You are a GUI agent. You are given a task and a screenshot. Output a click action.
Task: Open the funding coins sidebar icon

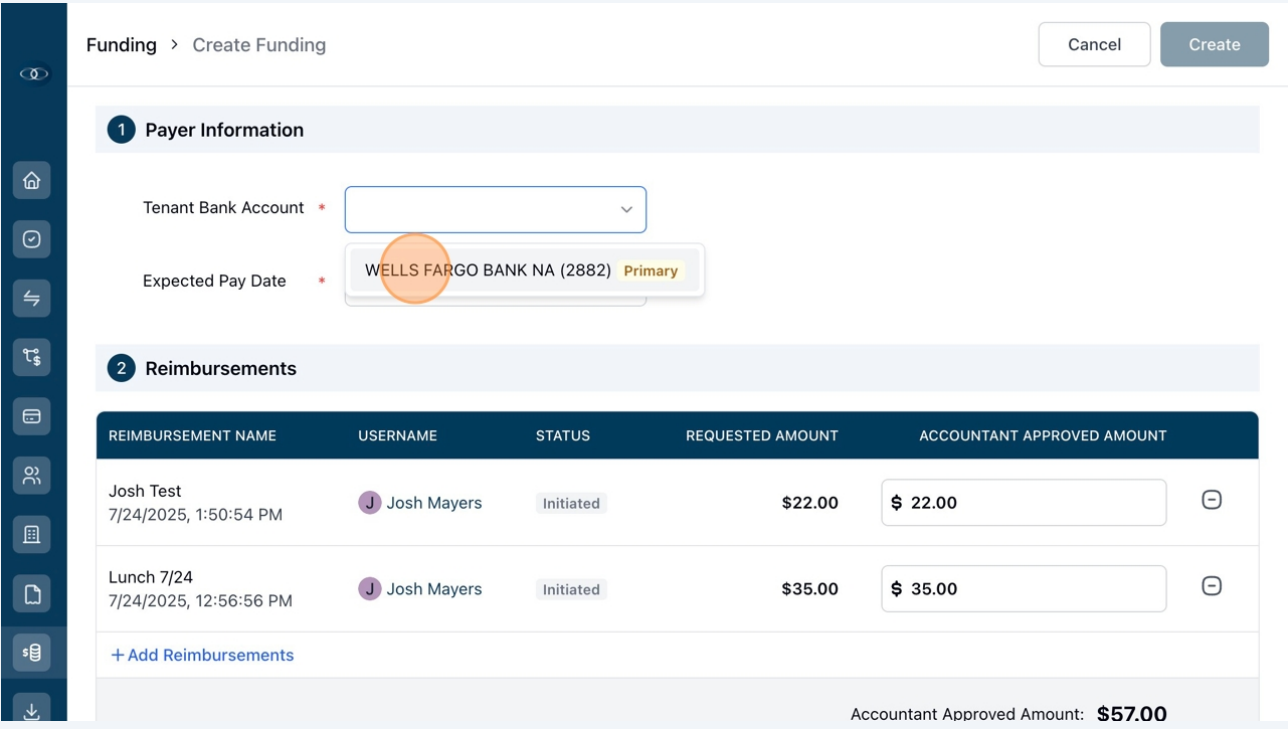click(x=32, y=653)
